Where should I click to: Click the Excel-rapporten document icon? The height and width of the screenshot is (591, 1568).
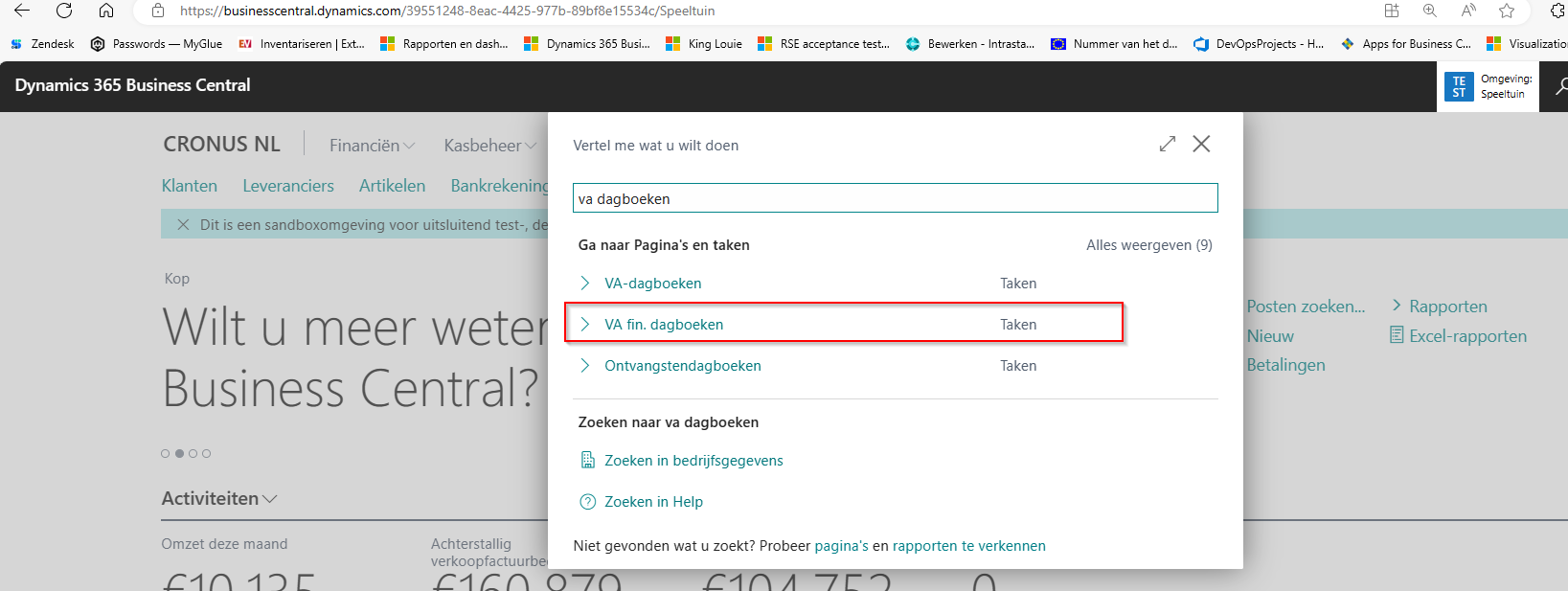pyautogui.click(x=1397, y=335)
